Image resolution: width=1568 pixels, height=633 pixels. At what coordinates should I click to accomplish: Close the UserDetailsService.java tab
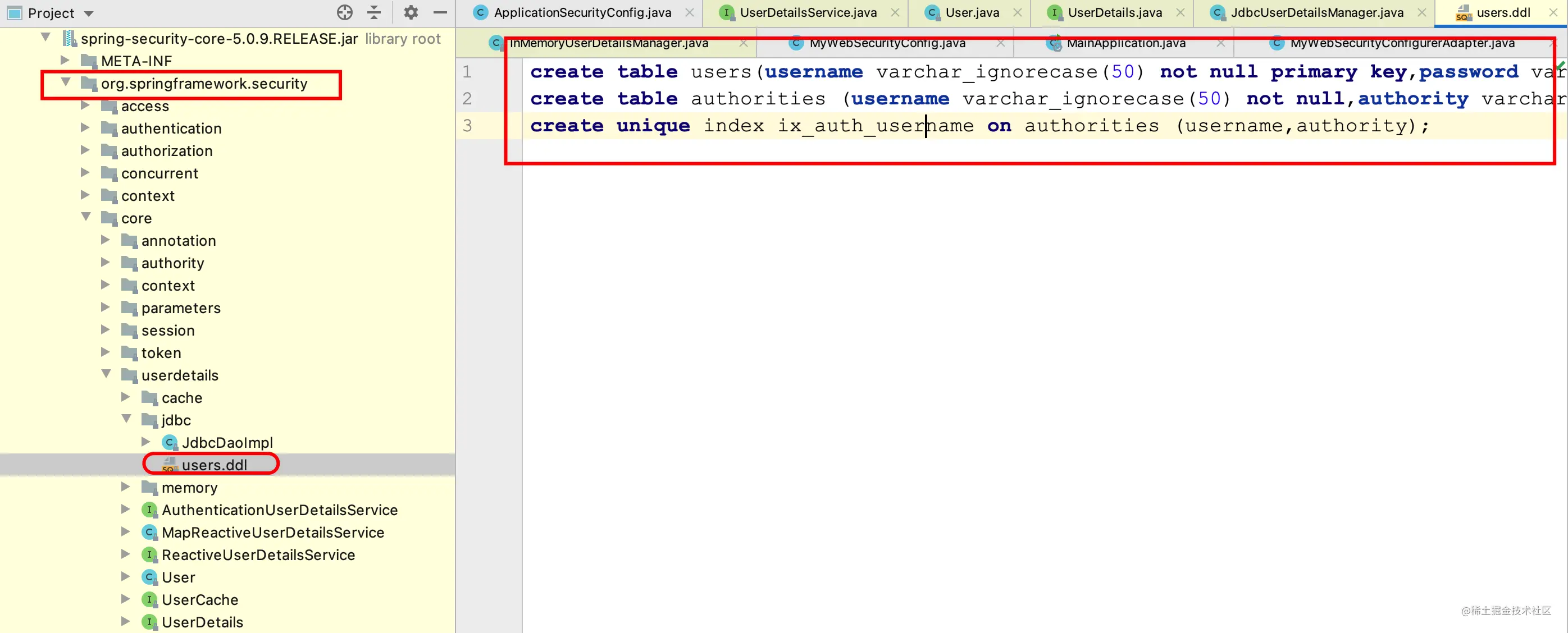[x=895, y=13]
